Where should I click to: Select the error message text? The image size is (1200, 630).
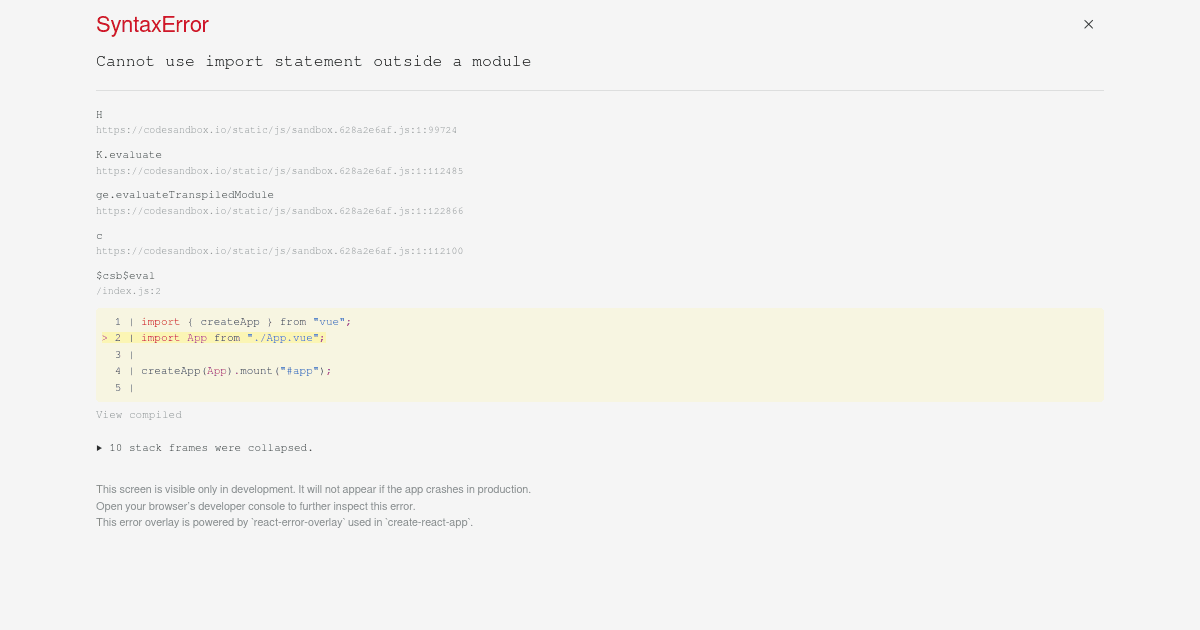point(313,61)
